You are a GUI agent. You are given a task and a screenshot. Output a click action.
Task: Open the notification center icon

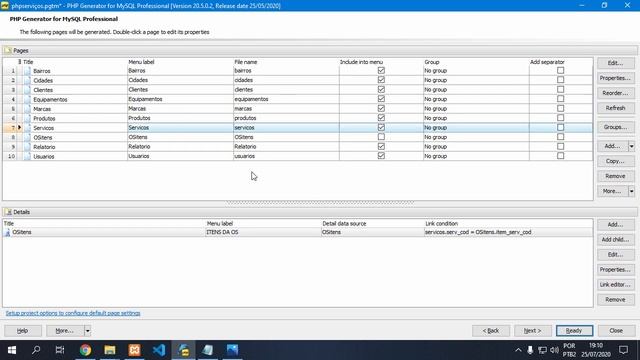click(x=623, y=350)
